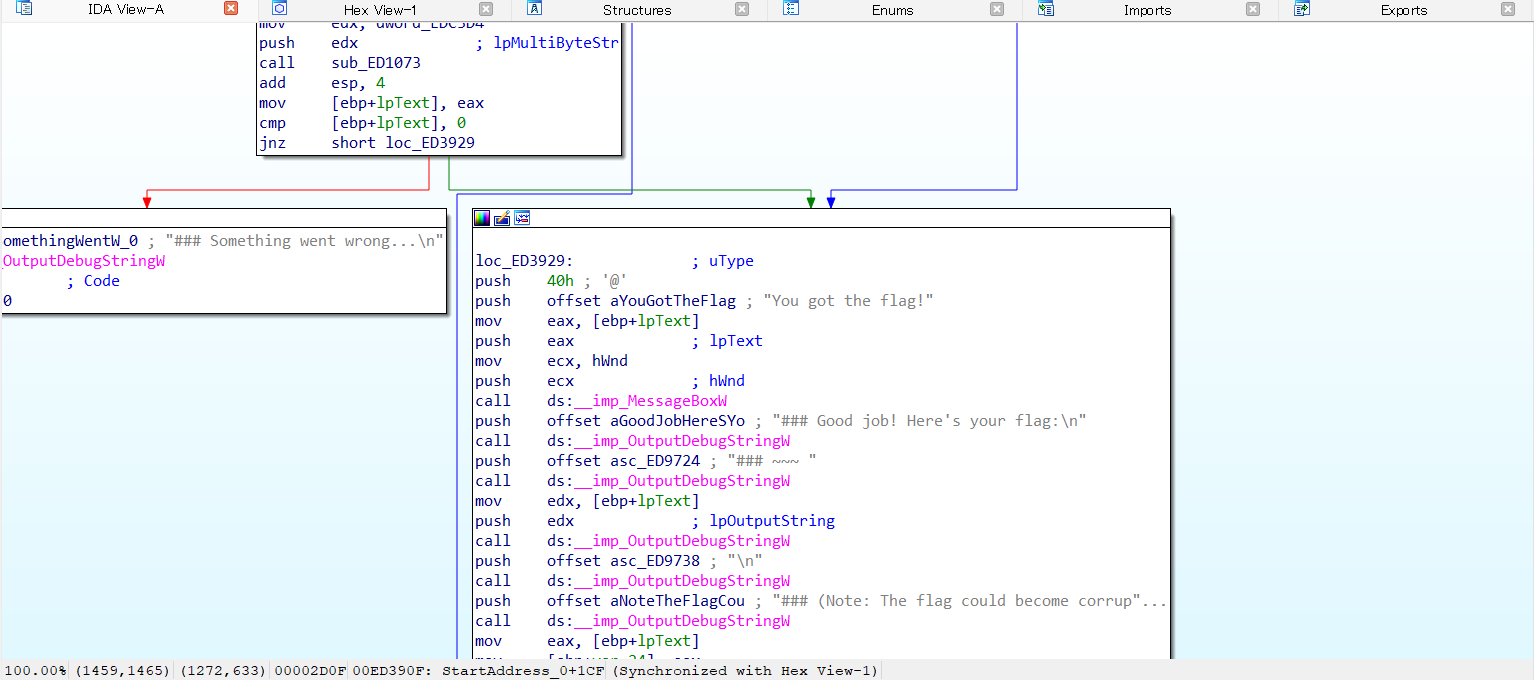Click the cmp [ebp+lpText], 0 instruction

click(362, 123)
